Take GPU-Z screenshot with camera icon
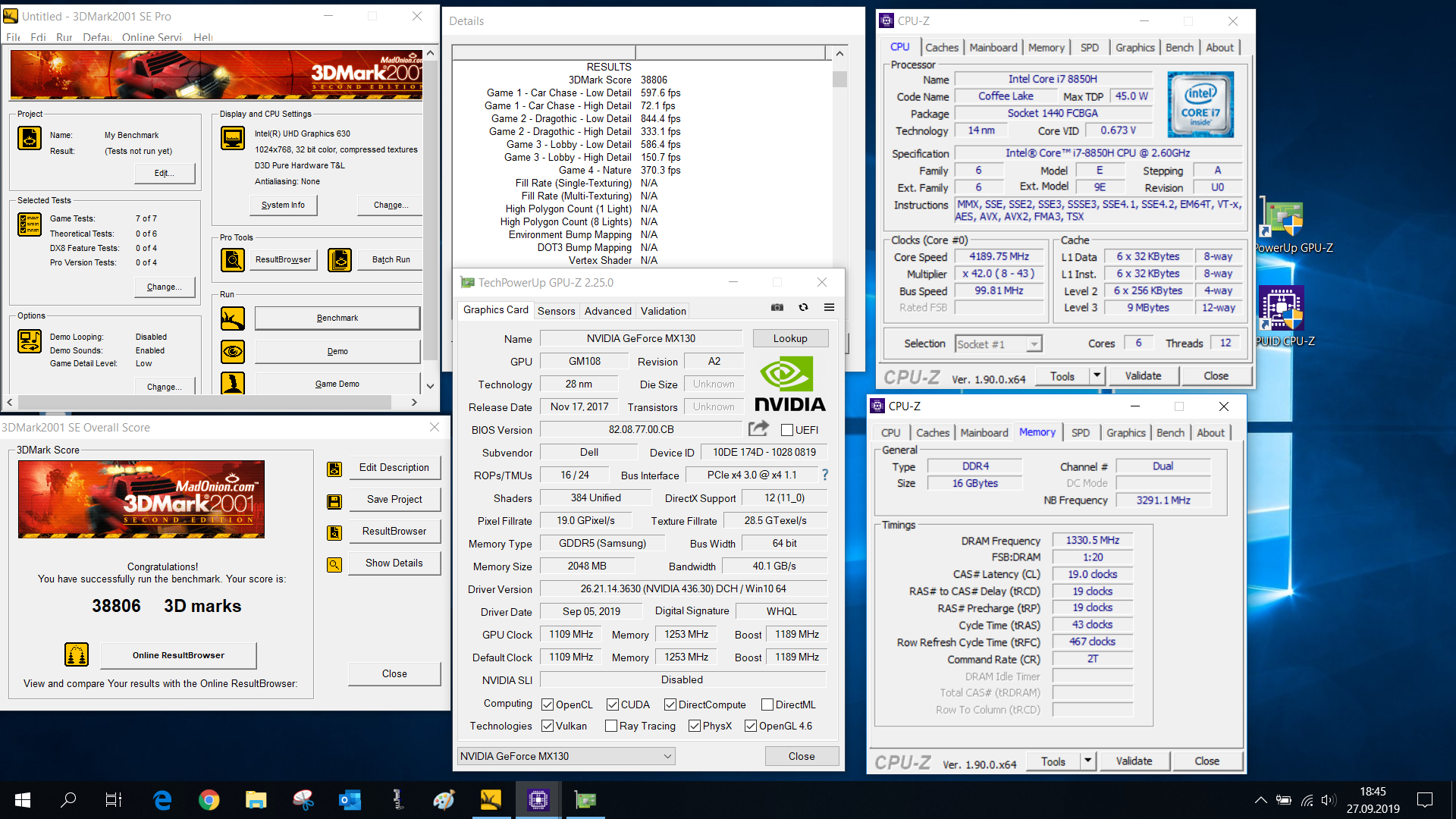The height and width of the screenshot is (819, 1456). [777, 307]
